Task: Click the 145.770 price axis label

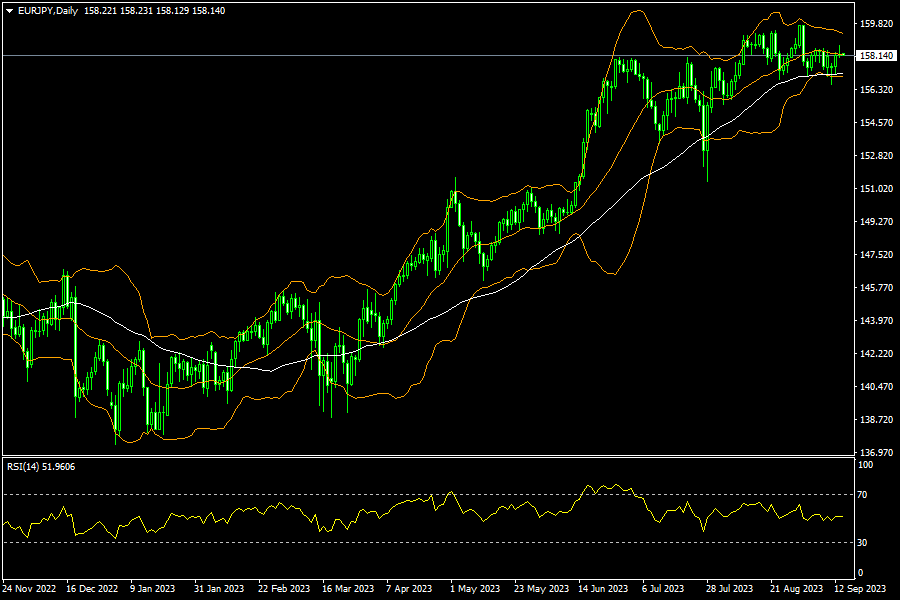Action: coord(877,287)
